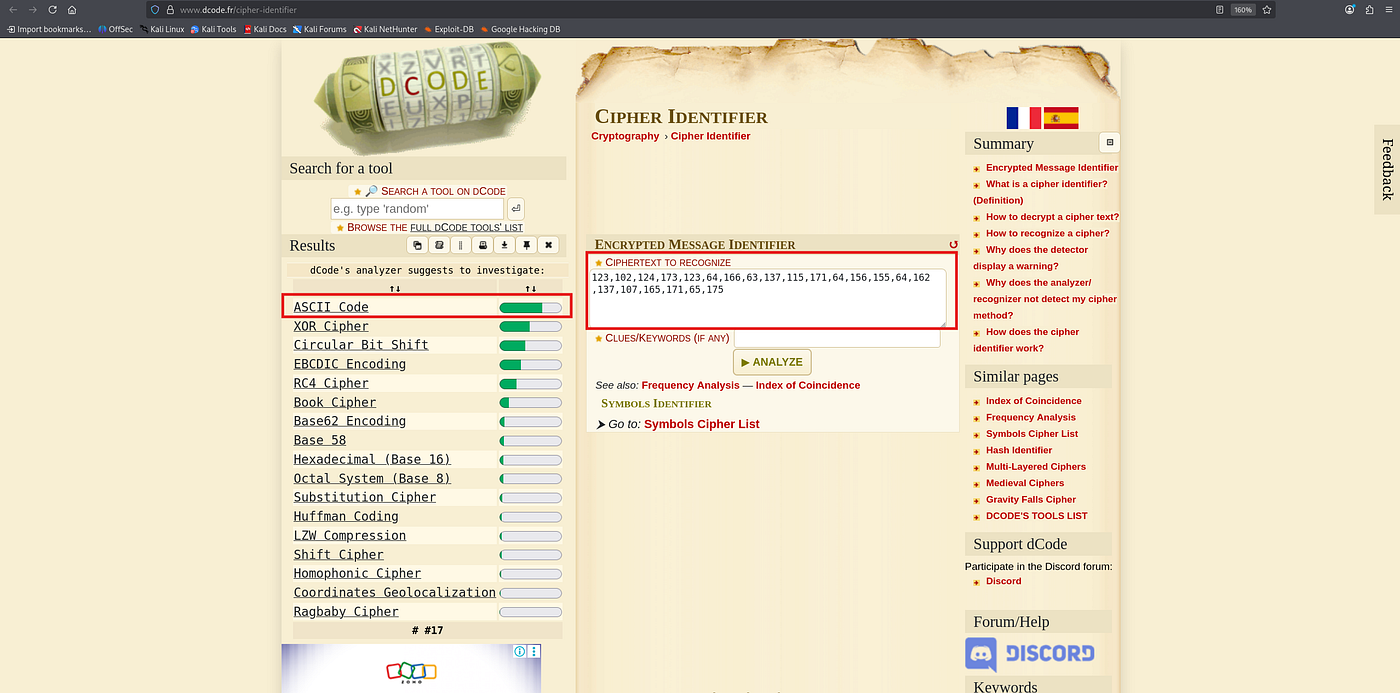Viewport: 1400px width, 693px height.
Task: Click the reset arrow beside Encrypted Message Identifier
Action: tap(953, 245)
